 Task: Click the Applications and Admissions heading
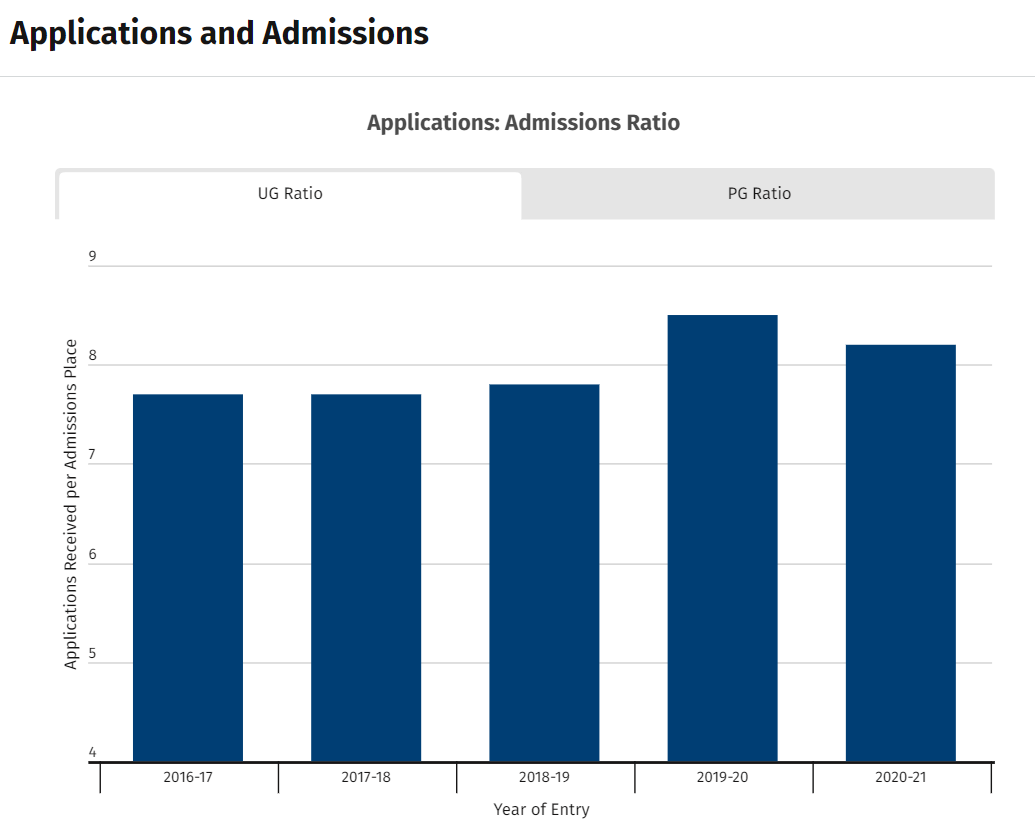(x=219, y=33)
